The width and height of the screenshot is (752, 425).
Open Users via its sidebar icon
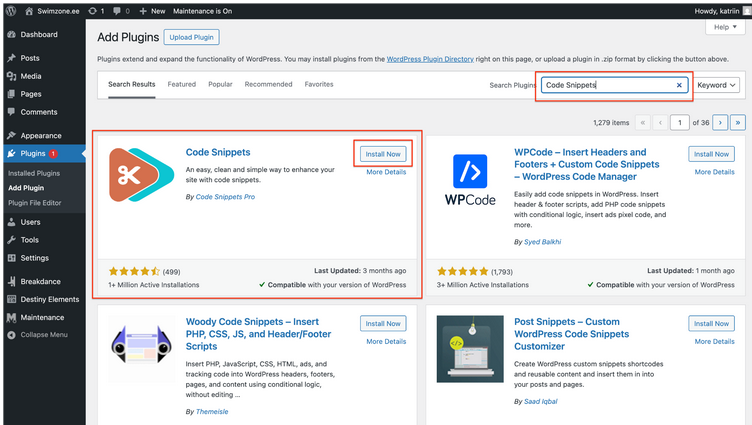[12, 222]
